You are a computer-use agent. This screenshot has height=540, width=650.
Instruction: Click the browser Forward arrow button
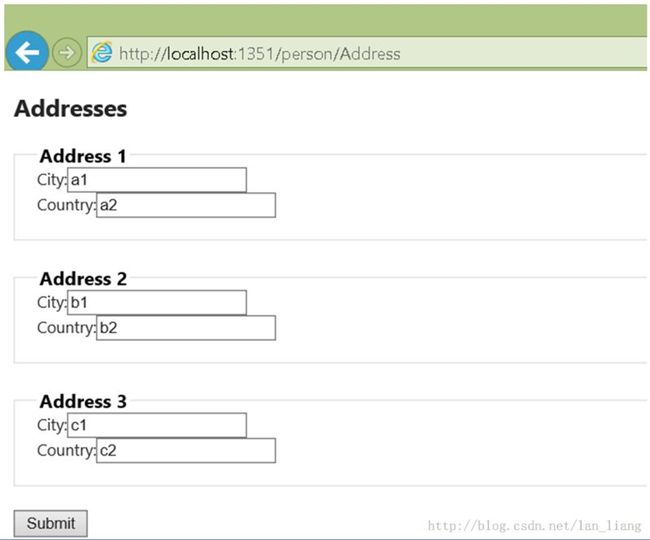point(66,53)
